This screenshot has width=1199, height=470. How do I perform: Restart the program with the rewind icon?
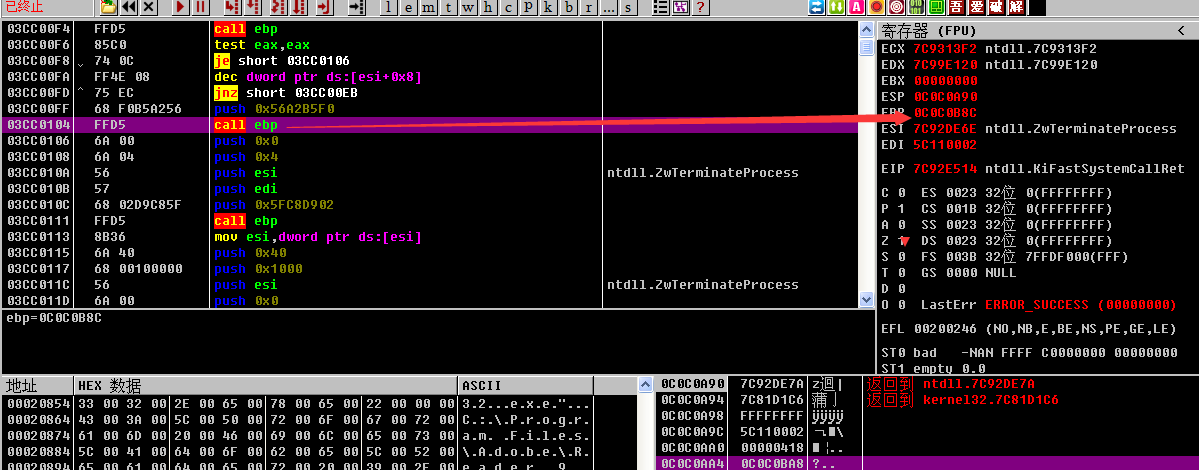point(130,8)
